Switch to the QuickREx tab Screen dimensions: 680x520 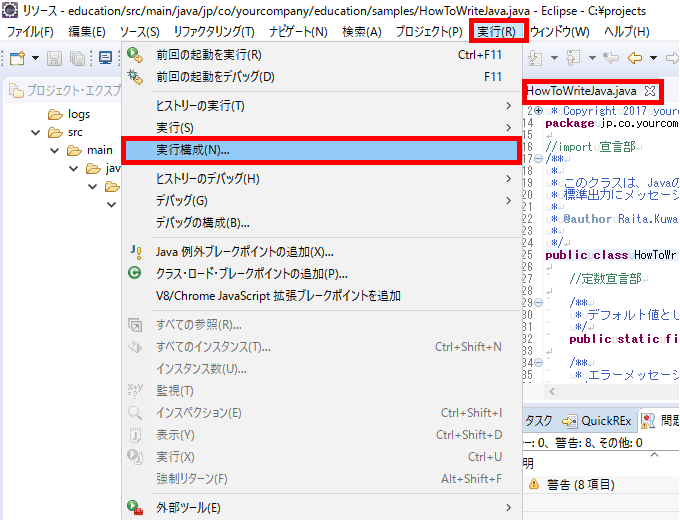point(601,420)
